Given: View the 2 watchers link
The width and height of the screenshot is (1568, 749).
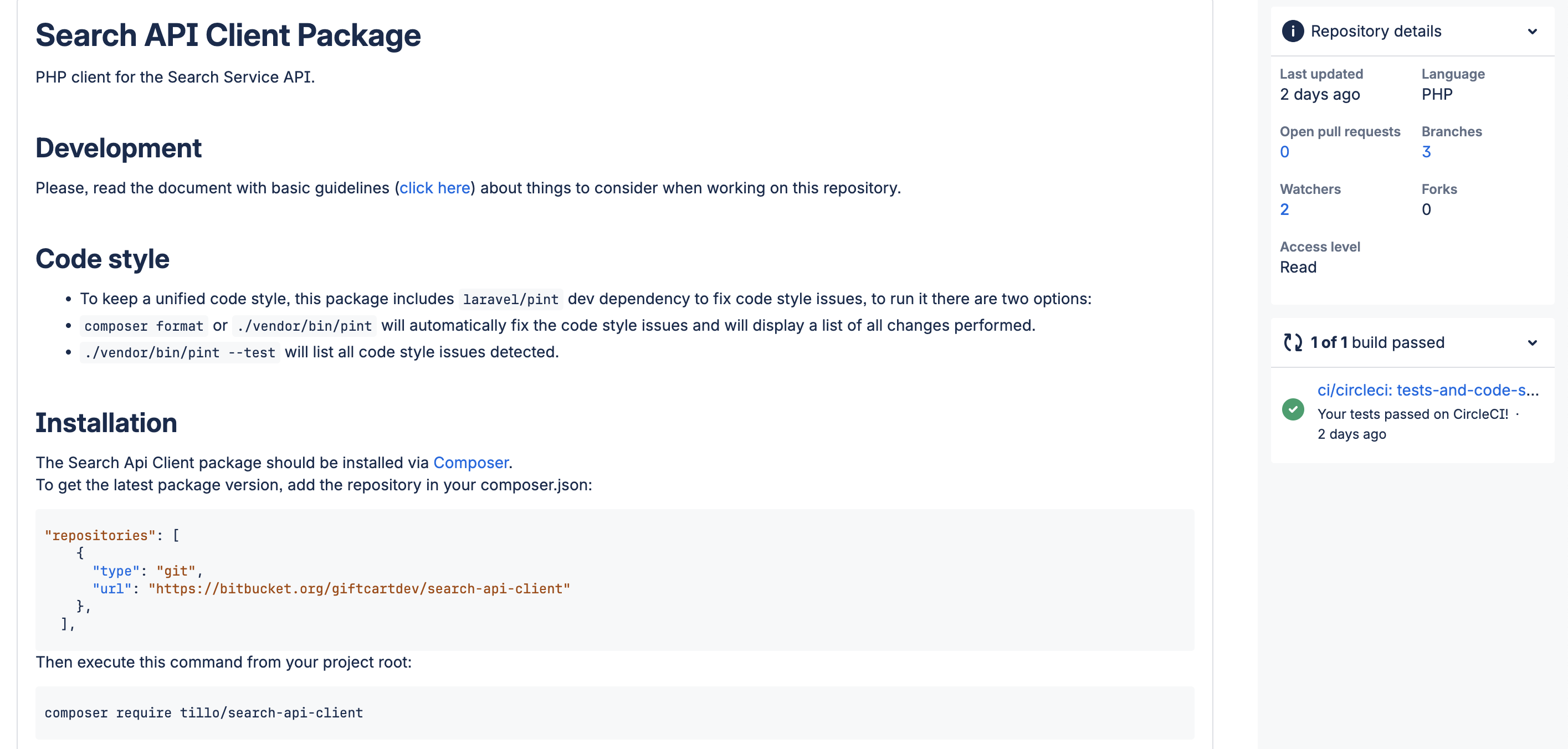Looking at the screenshot, I should pyautogui.click(x=1284, y=210).
